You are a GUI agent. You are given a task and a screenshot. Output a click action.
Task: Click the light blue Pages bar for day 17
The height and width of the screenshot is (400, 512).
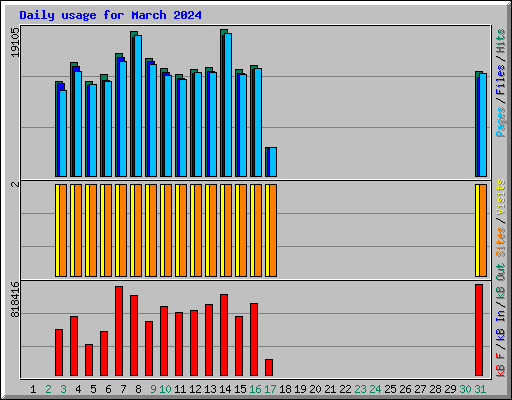coord(273,162)
